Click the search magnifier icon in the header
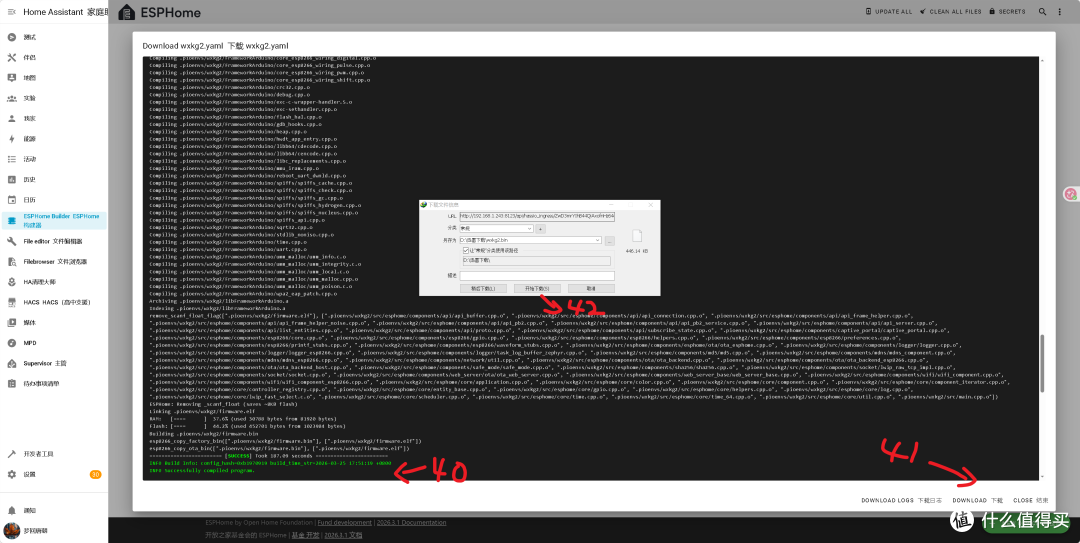Viewport: 1080px width, 543px height. point(1043,12)
